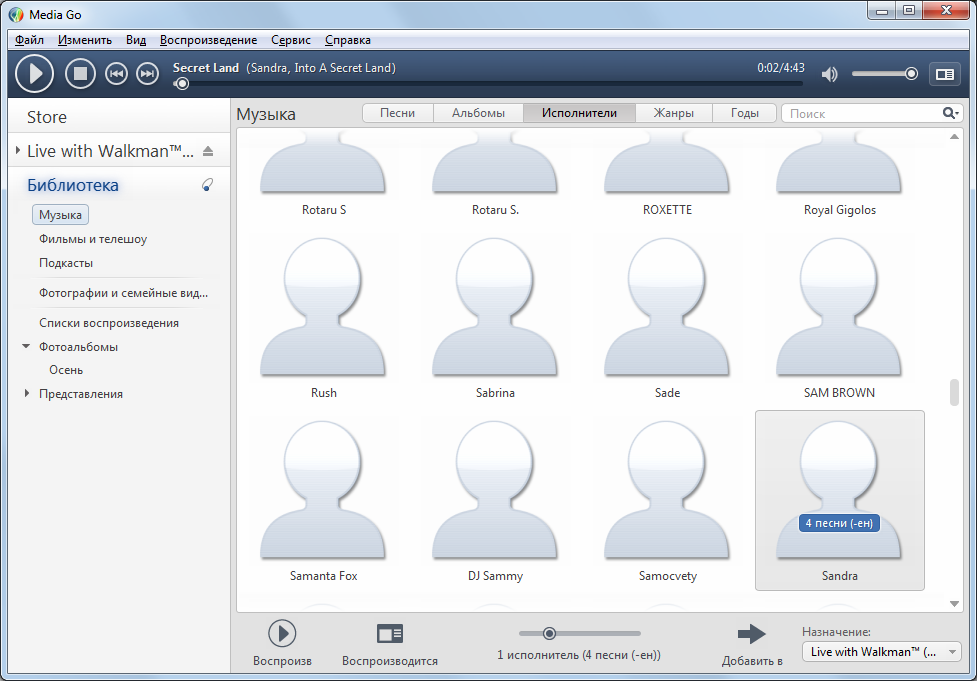Open the Изменить menu
The height and width of the screenshot is (681, 977).
[85, 40]
